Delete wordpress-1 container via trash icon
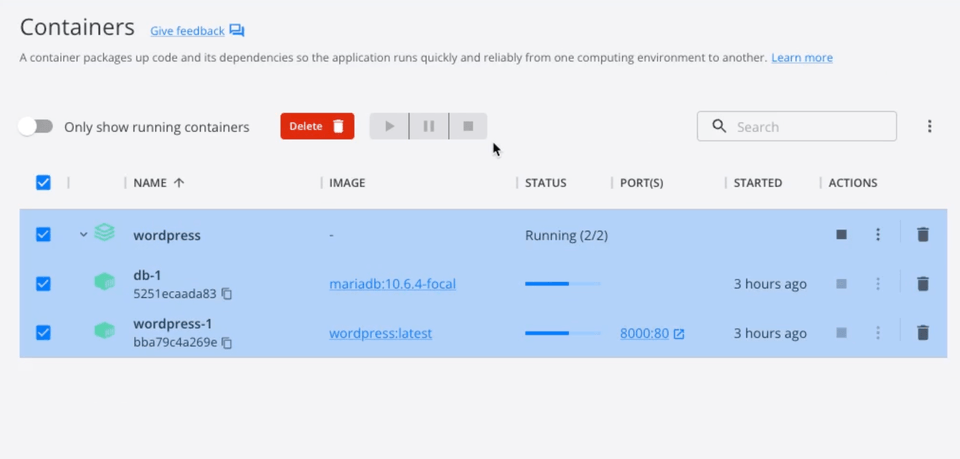 click(x=923, y=333)
